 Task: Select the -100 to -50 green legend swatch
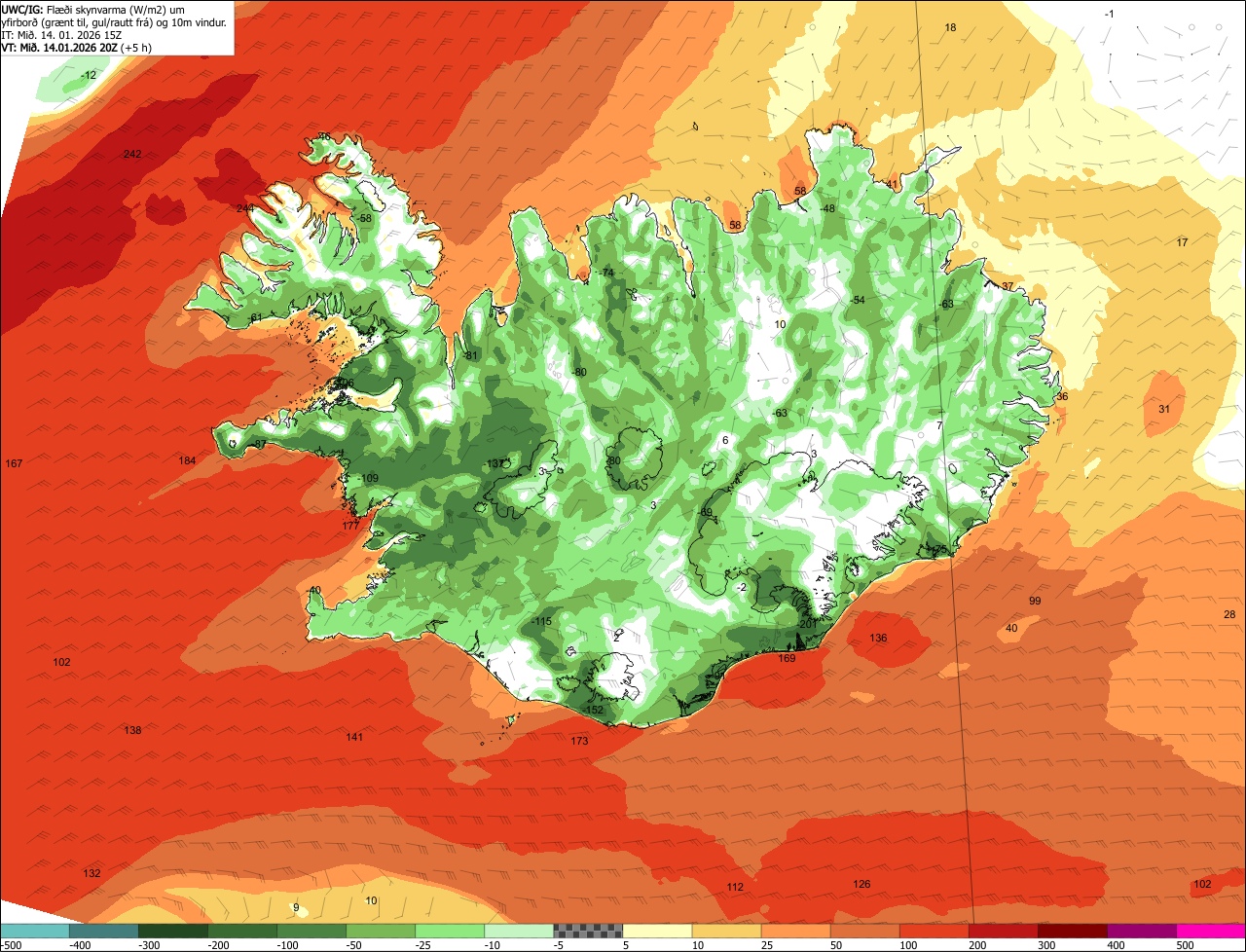click(x=311, y=931)
